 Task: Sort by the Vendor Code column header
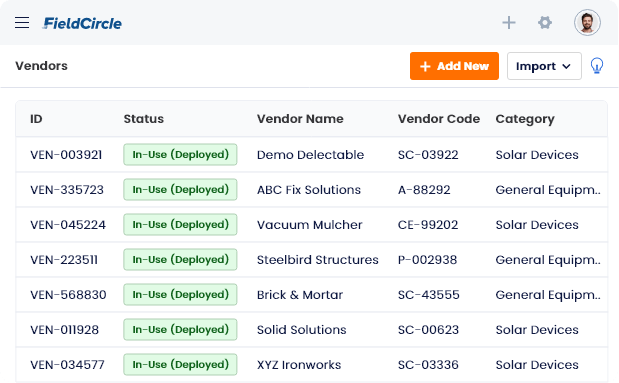click(x=439, y=119)
